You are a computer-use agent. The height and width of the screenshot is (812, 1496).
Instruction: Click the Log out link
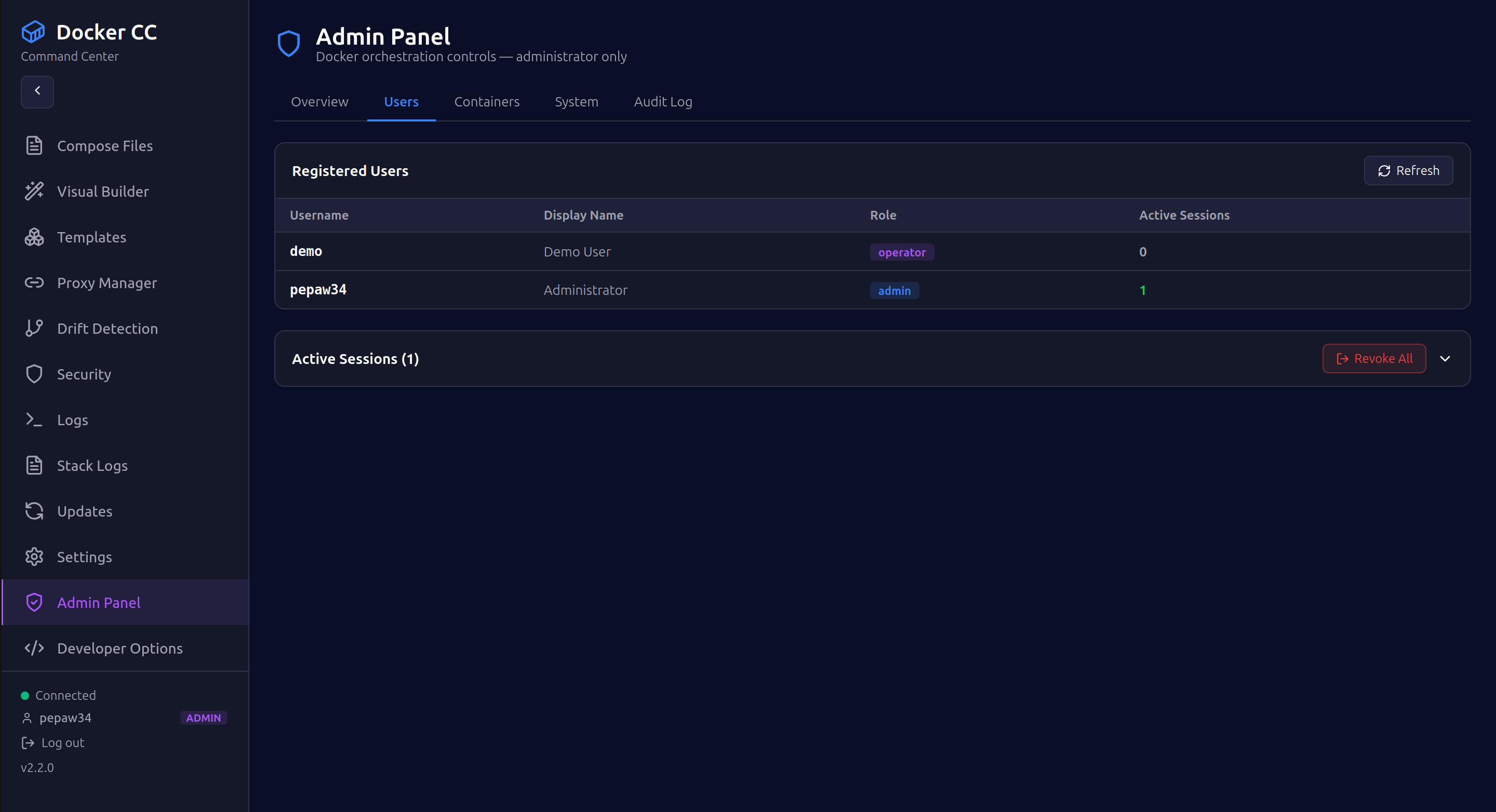62,742
